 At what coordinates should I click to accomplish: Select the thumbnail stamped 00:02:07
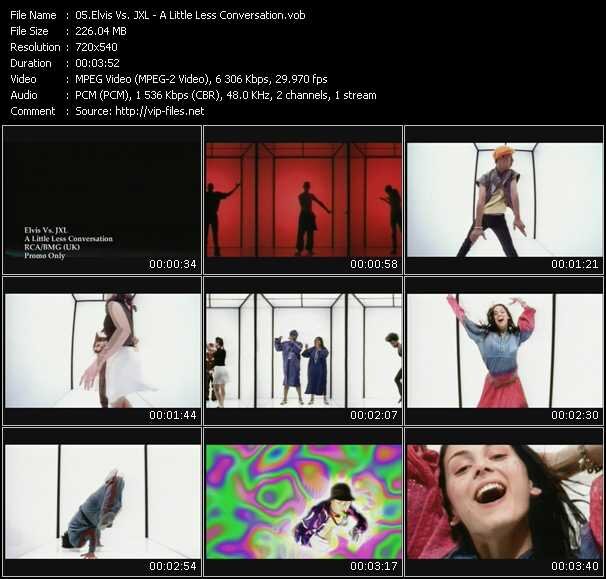coord(303,351)
